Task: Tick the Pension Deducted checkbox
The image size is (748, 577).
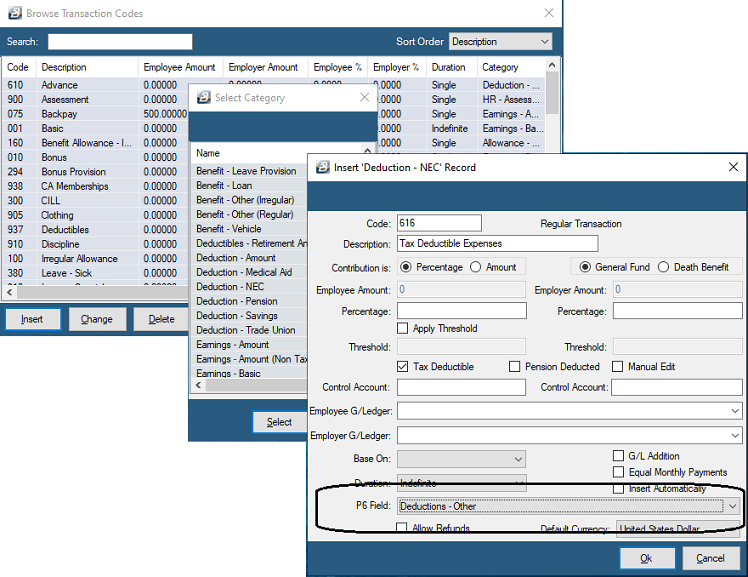Action: (x=514, y=367)
